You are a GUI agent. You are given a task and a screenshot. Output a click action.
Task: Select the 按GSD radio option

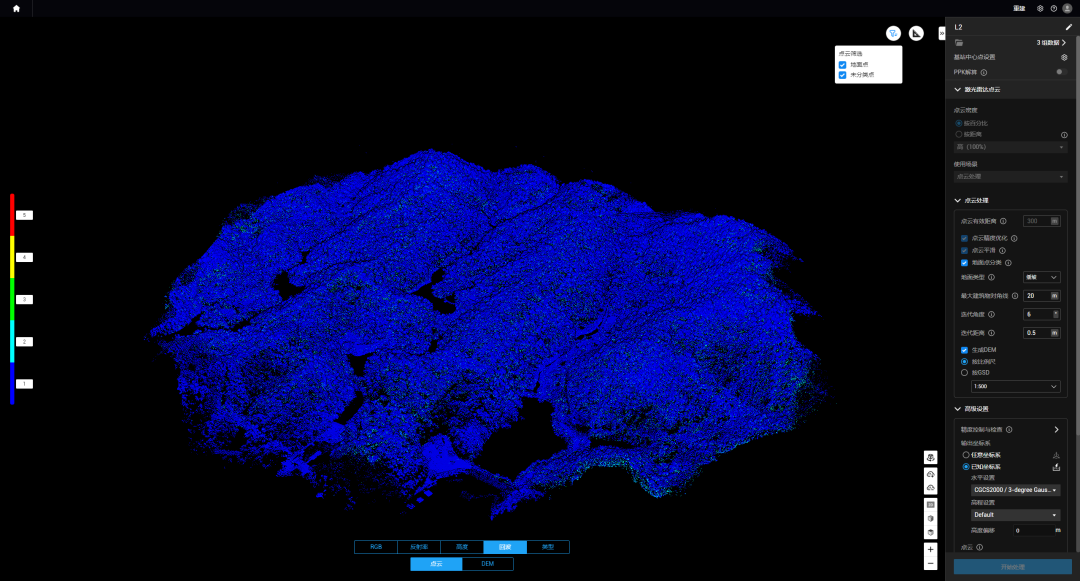[964, 372]
